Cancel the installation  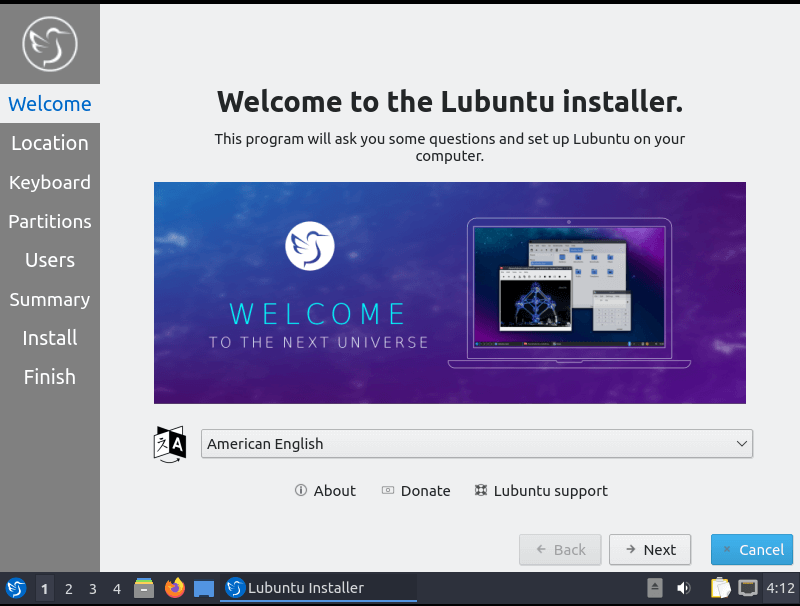coord(752,550)
